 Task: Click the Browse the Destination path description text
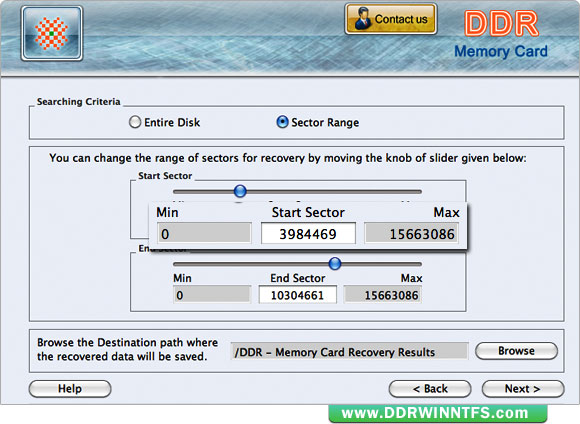[127, 349]
